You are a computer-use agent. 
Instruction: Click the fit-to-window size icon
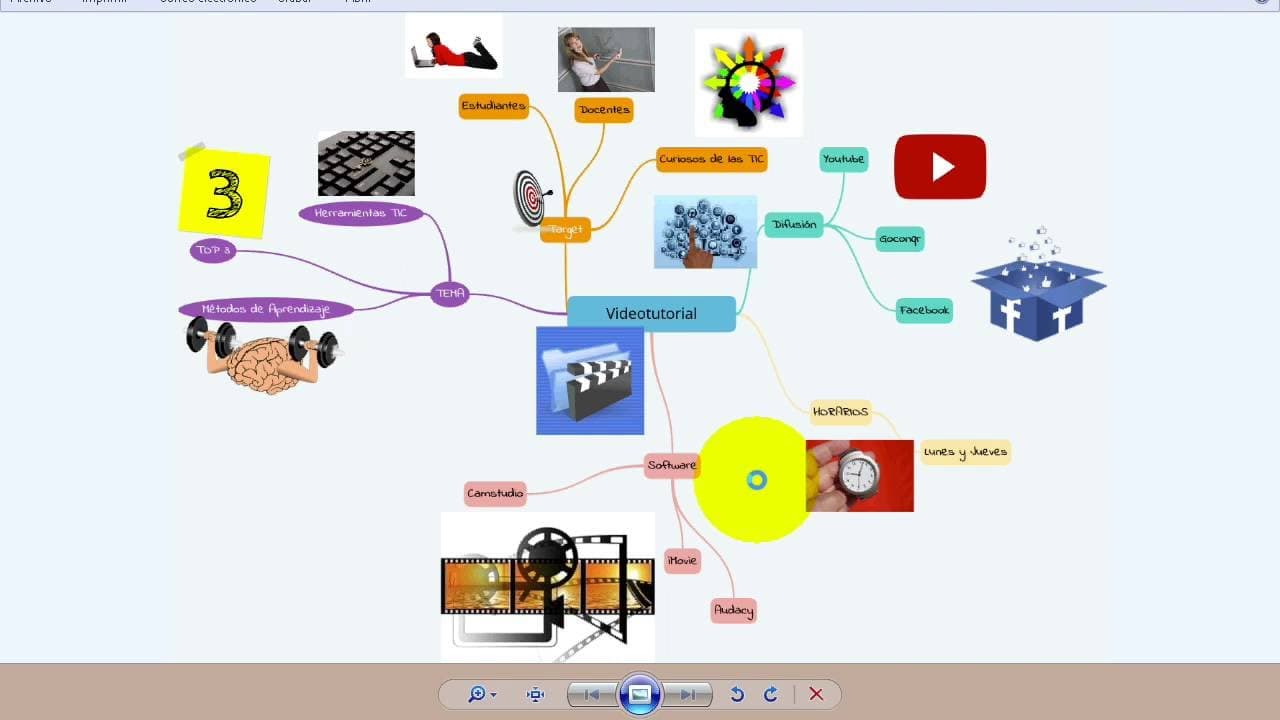point(535,694)
